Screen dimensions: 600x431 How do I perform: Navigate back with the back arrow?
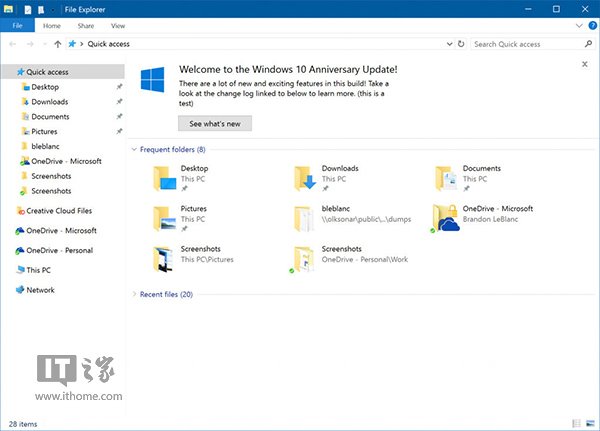(x=12, y=44)
